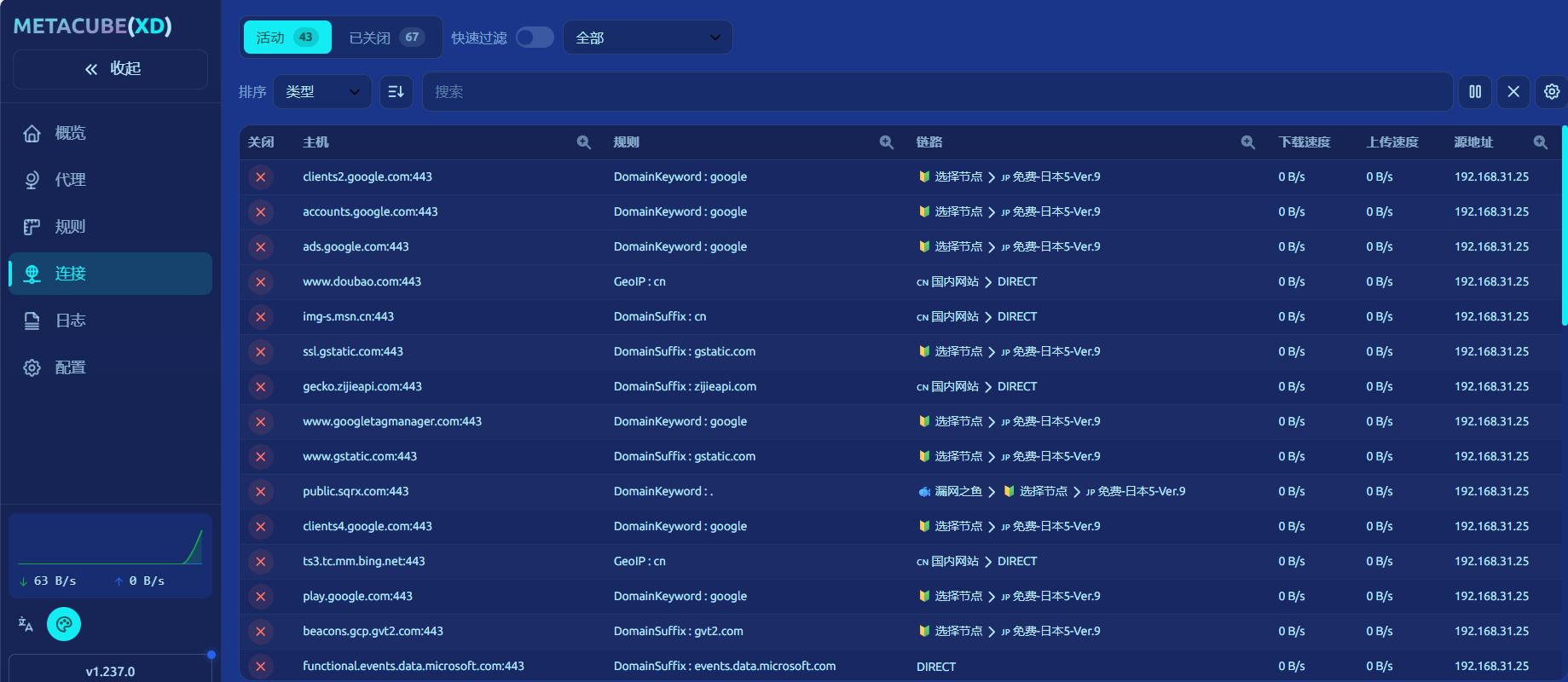The height and width of the screenshot is (682, 1568).
Task: Open the 代理 page in sidebar
Action: 70,180
